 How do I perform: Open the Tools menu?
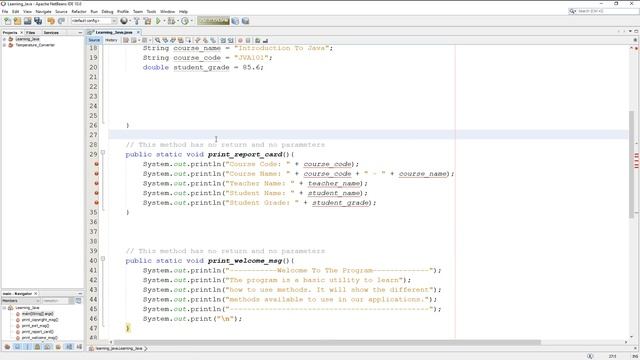[x=151, y=11]
